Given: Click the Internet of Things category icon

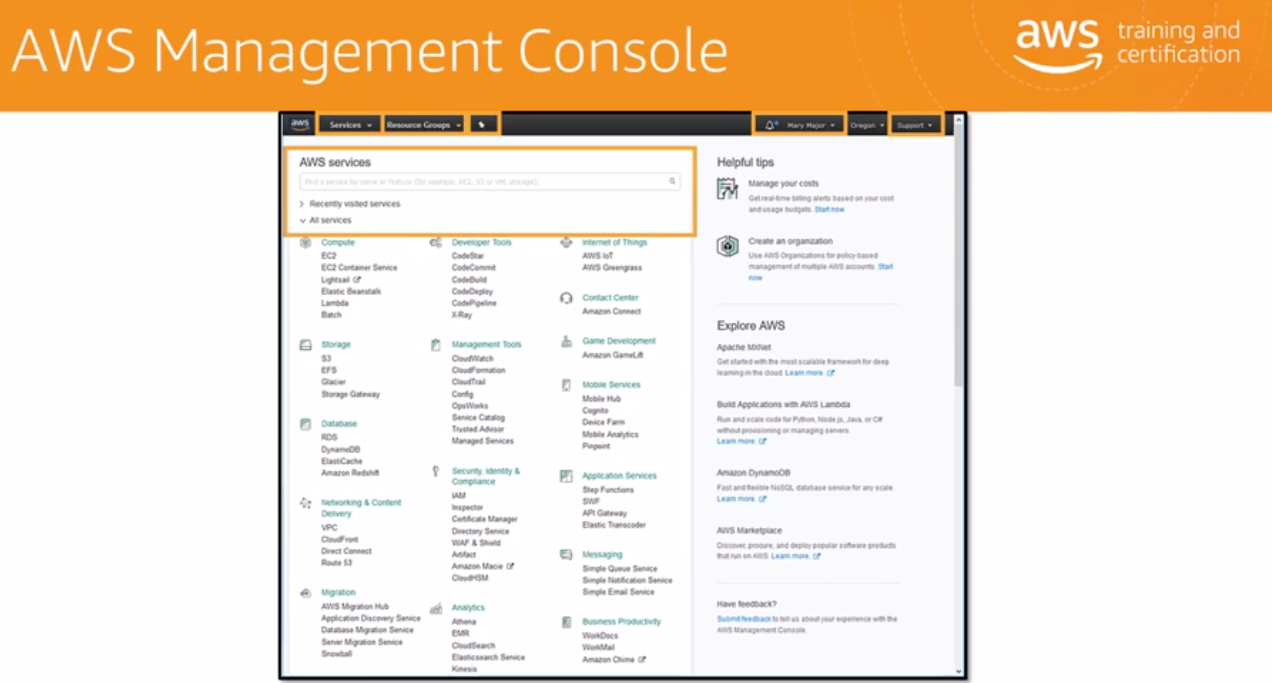Looking at the screenshot, I should 566,243.
